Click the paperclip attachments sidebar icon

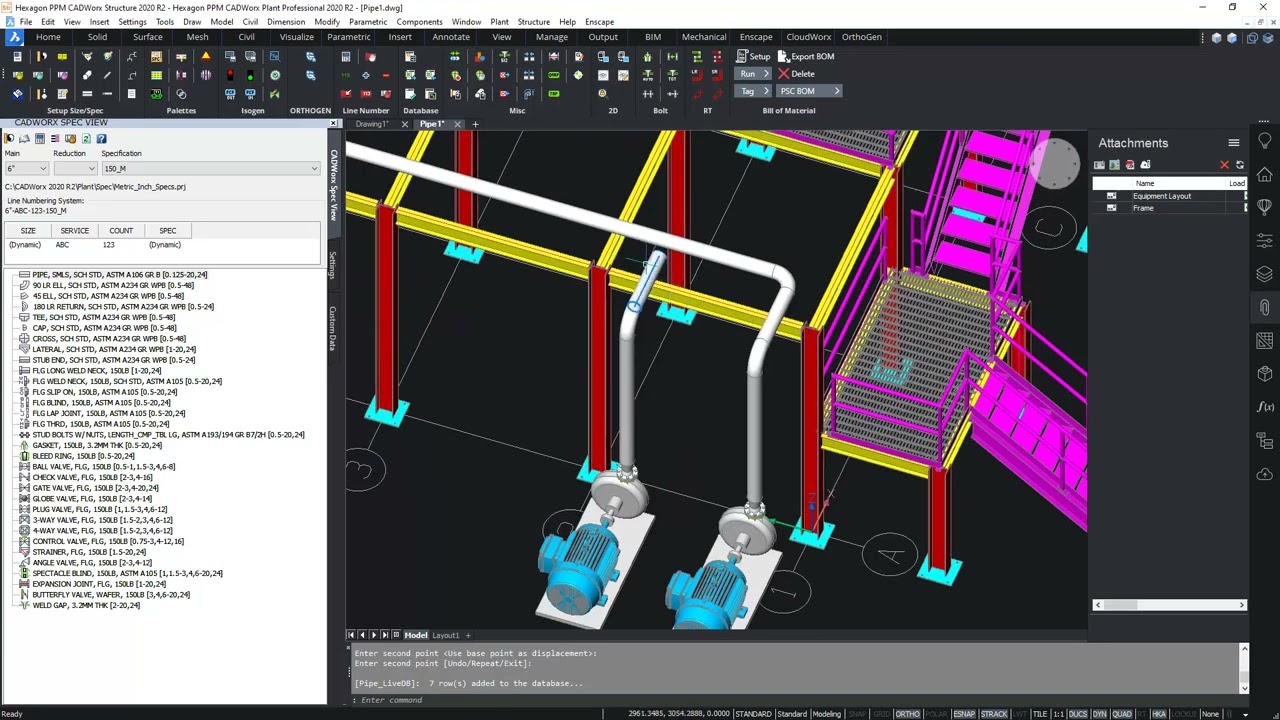click(x=1265, y=308)
